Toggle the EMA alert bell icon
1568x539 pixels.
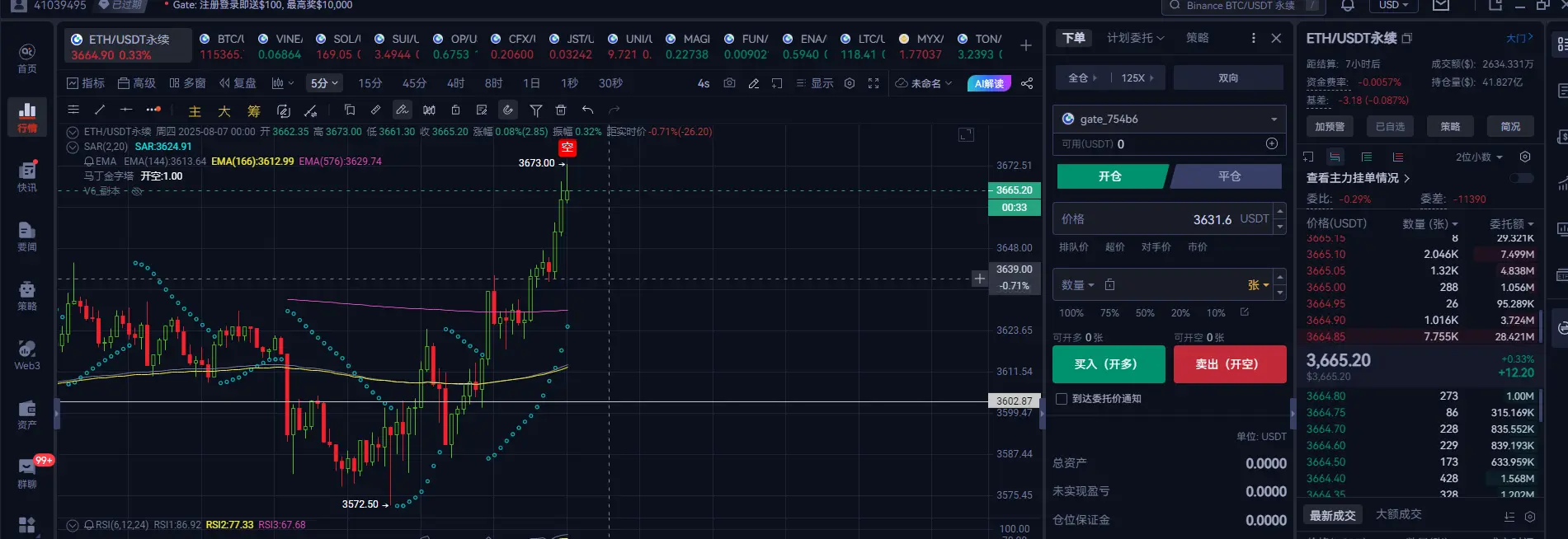88,162
